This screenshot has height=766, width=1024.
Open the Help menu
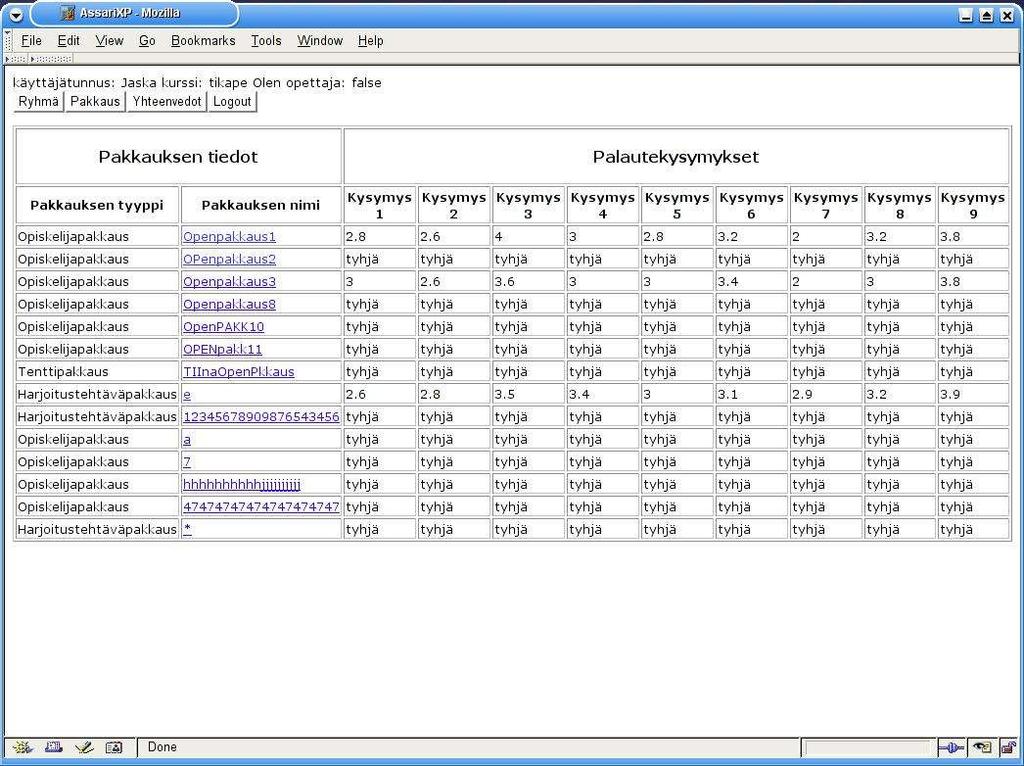370,40
